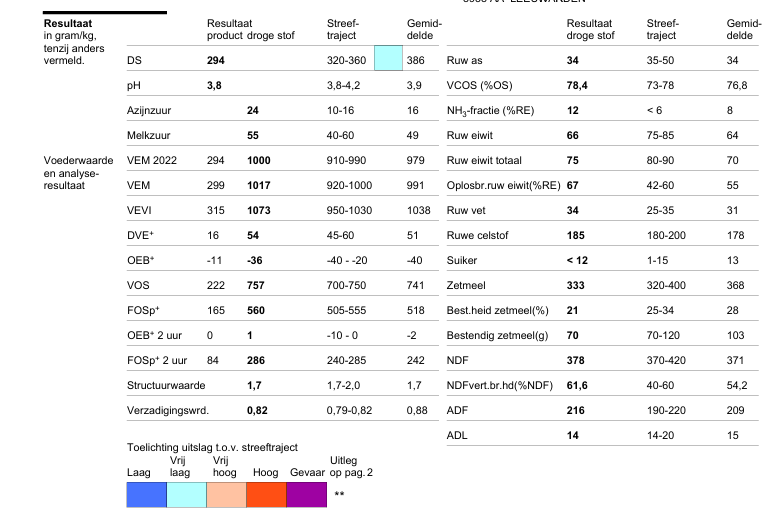Screen dimensions: 776x516
Task: Select the purple Gevaar legend swatch
Action: coord(306,495)
